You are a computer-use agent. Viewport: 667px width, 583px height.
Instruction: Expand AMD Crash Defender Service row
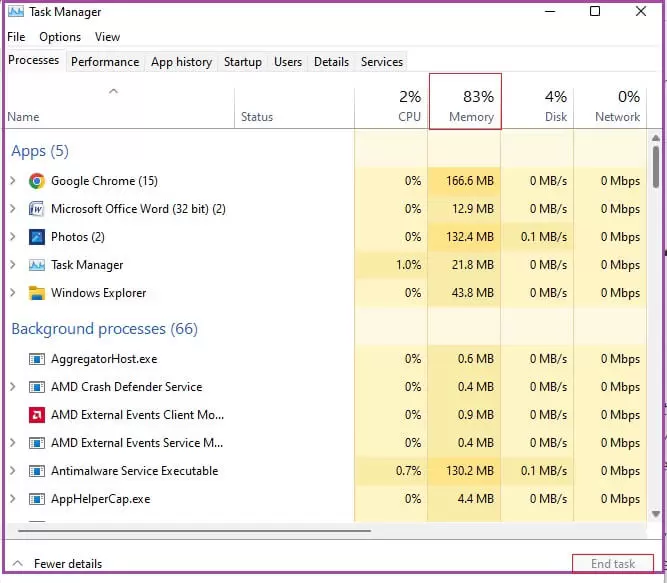tap(13, 387)
